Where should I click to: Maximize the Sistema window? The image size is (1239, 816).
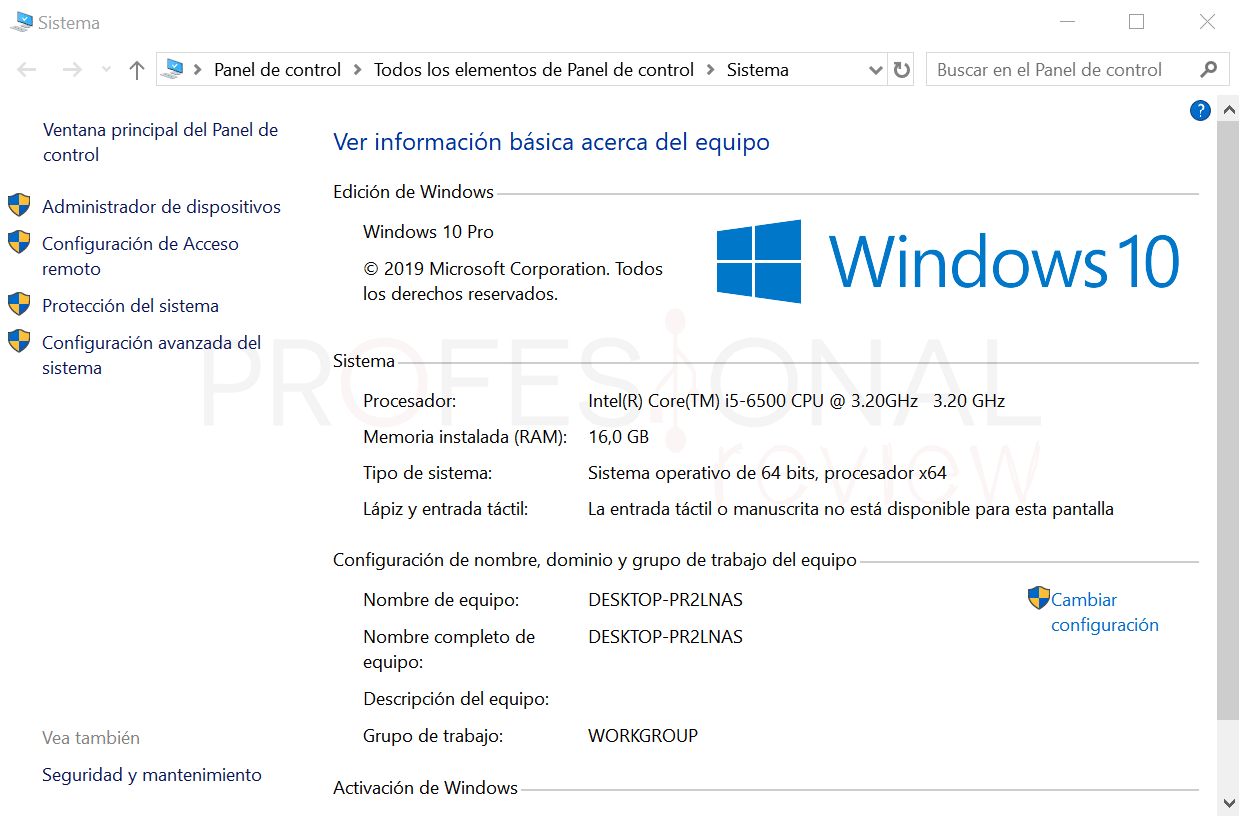[1136, 22]
